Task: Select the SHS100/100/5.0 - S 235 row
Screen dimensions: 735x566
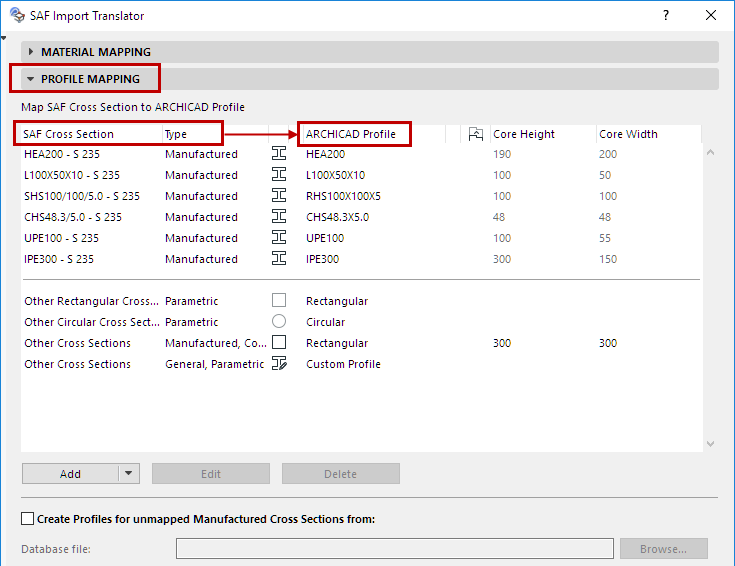Action: [362, 196]
